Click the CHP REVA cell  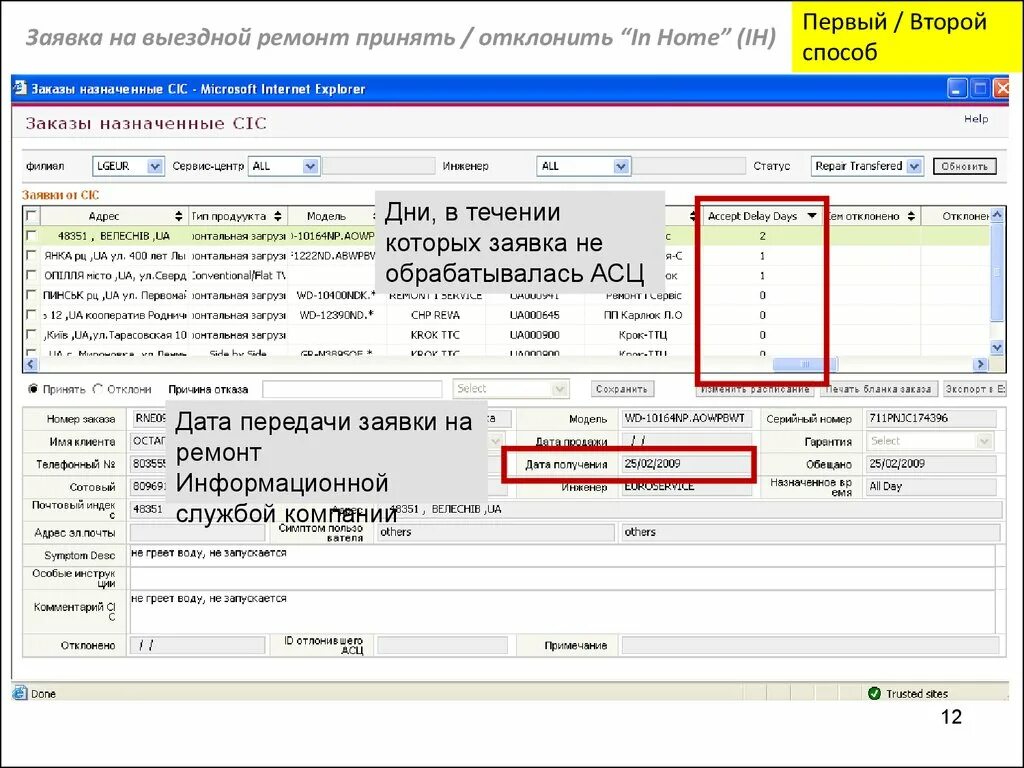(436, 315)
